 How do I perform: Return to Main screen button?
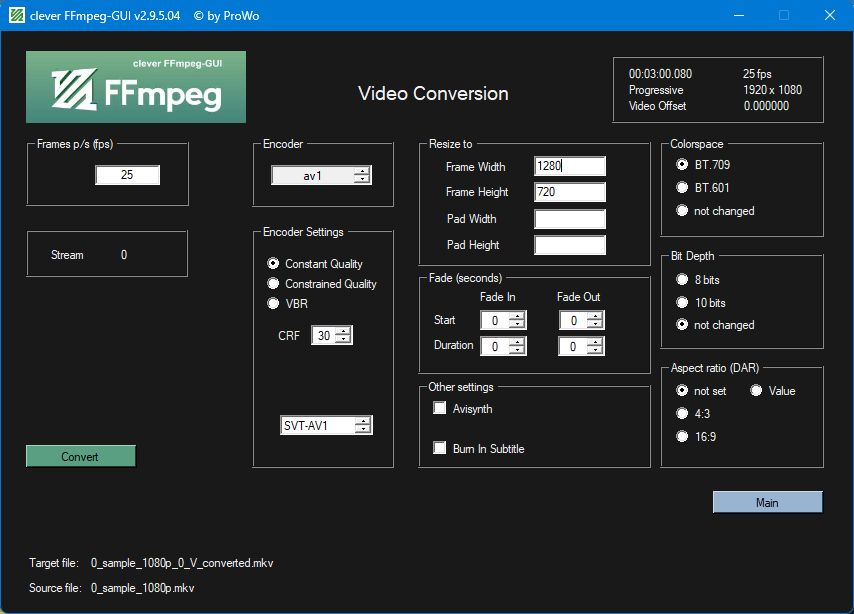pos(767,502)
